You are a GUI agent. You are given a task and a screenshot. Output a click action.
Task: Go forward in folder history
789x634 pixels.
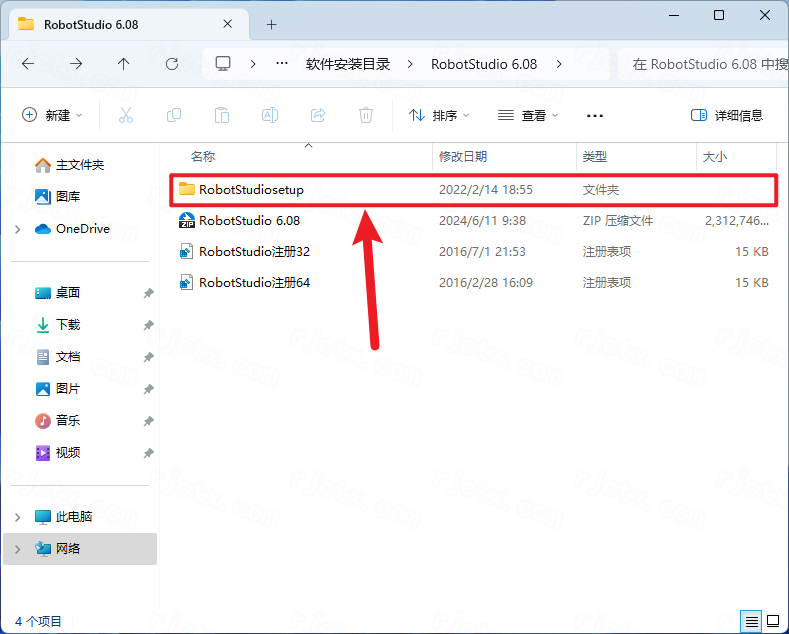(76, 64)
